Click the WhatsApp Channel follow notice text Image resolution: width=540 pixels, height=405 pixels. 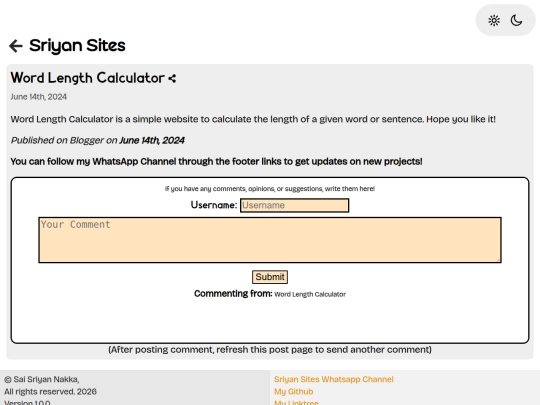click(x=216, y=162)
